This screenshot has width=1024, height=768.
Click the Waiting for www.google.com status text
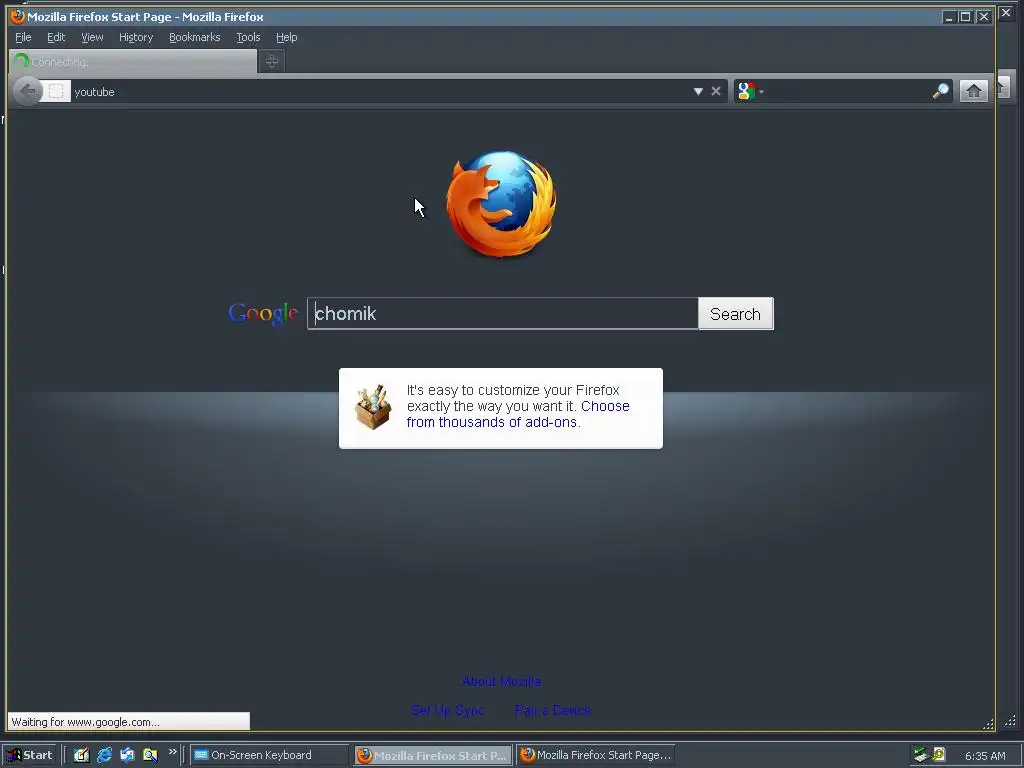click(x=86, y=722)
